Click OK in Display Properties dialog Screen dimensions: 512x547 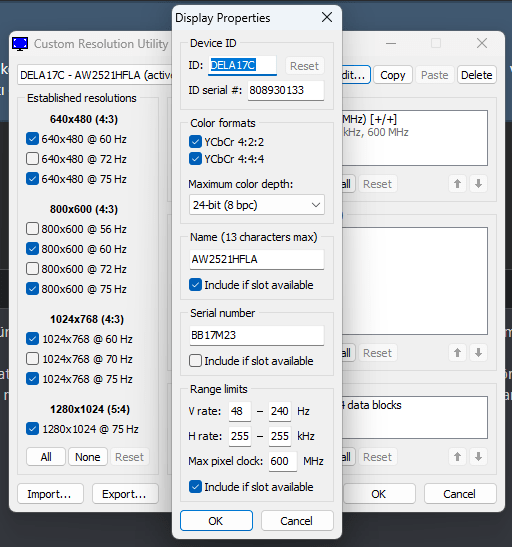[x=216, y=520]
